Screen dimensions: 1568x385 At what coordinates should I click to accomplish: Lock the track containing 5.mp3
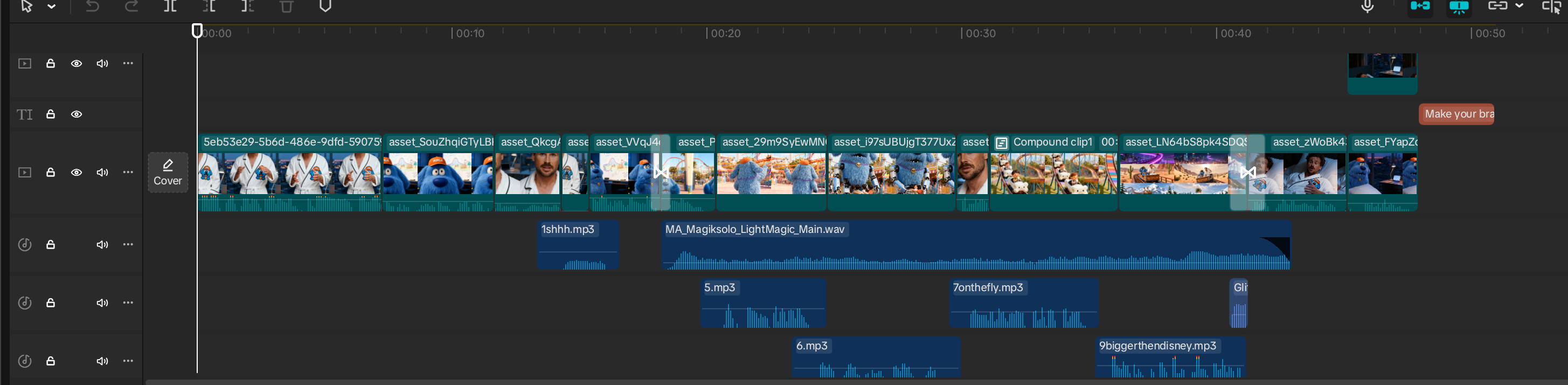coord(51,302)
